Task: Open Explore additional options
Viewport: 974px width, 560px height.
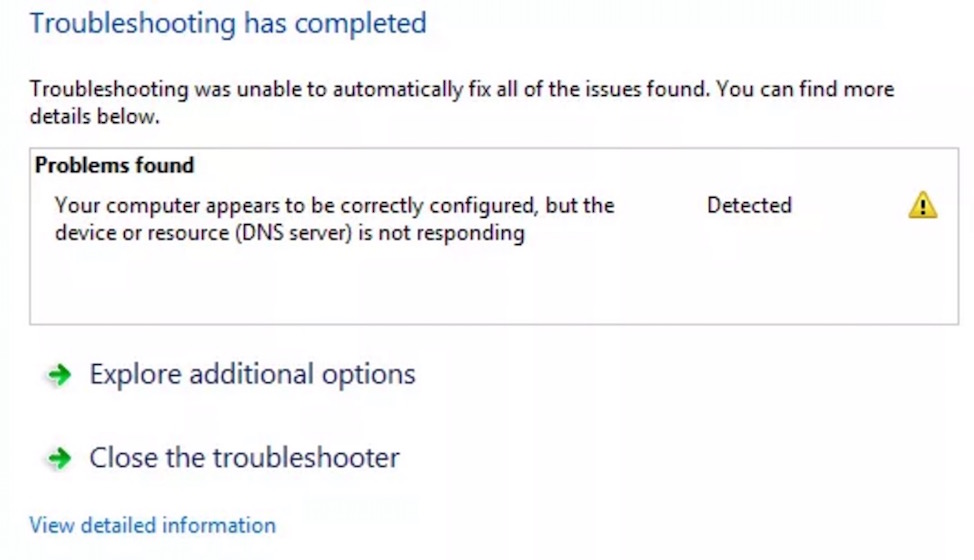Action: tap(252, 374)
